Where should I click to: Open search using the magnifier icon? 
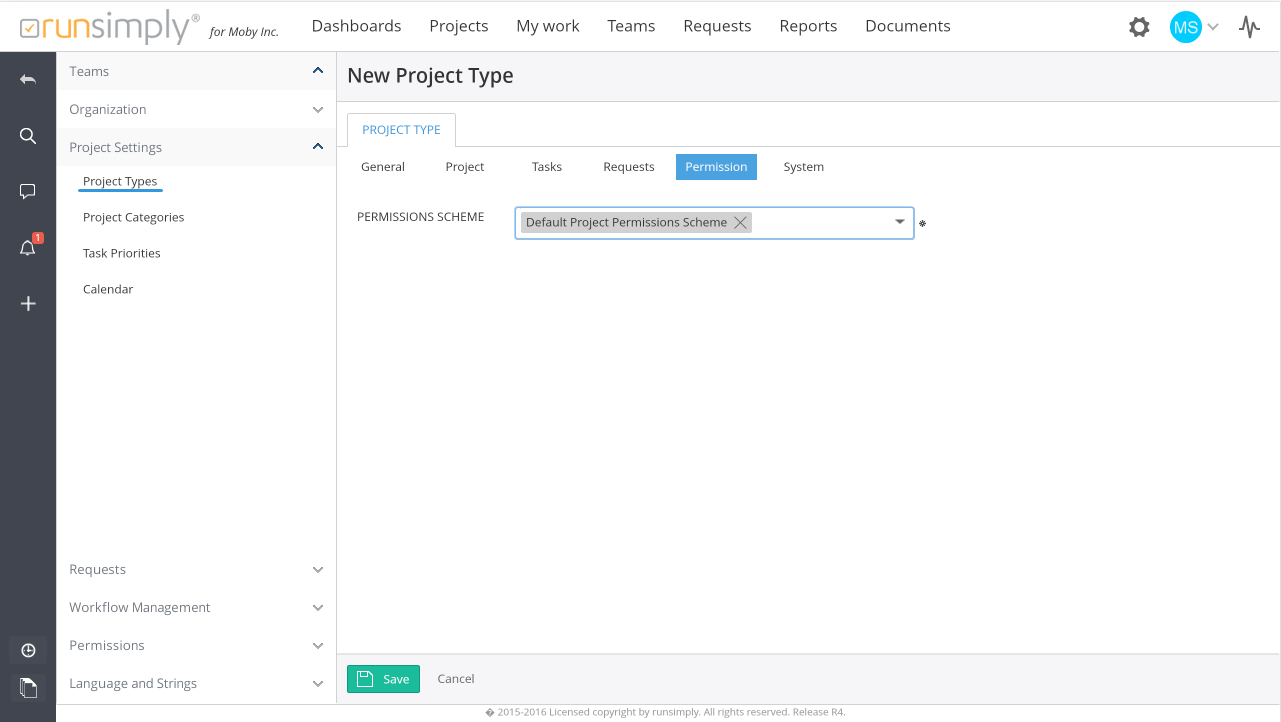click(x=28, y=136)
